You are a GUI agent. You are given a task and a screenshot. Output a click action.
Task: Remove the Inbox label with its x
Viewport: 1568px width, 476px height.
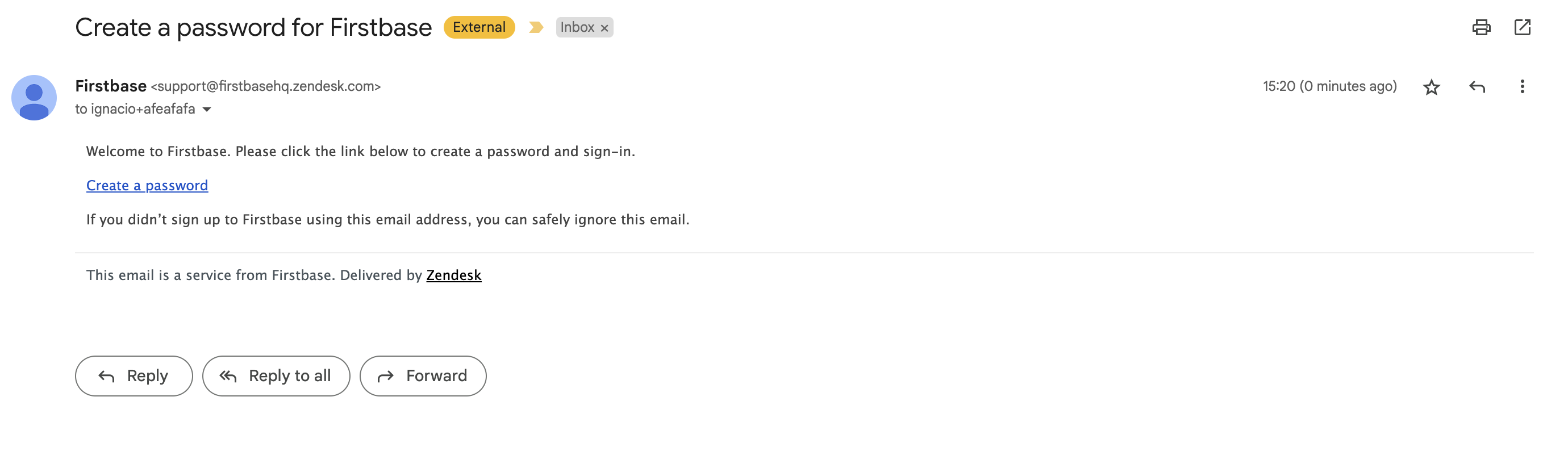(604, 28)
